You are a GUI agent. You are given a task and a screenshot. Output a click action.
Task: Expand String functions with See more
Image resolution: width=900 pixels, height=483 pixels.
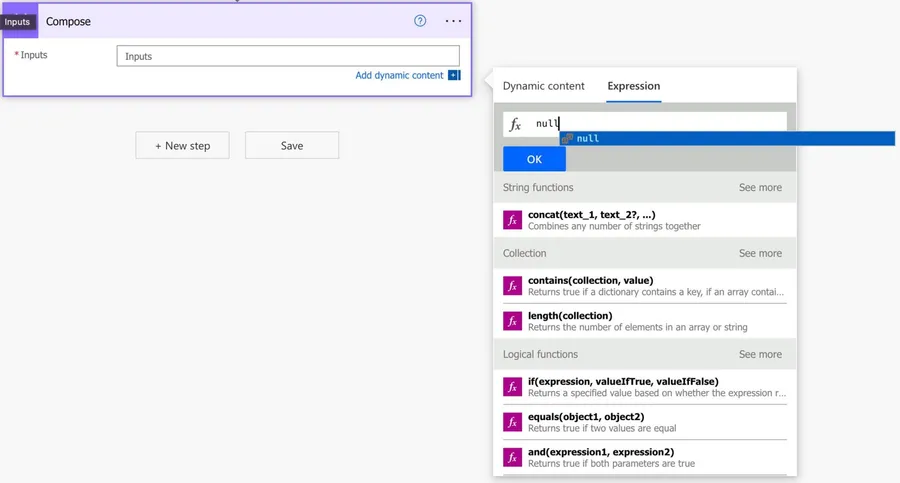tap(760, 188)
